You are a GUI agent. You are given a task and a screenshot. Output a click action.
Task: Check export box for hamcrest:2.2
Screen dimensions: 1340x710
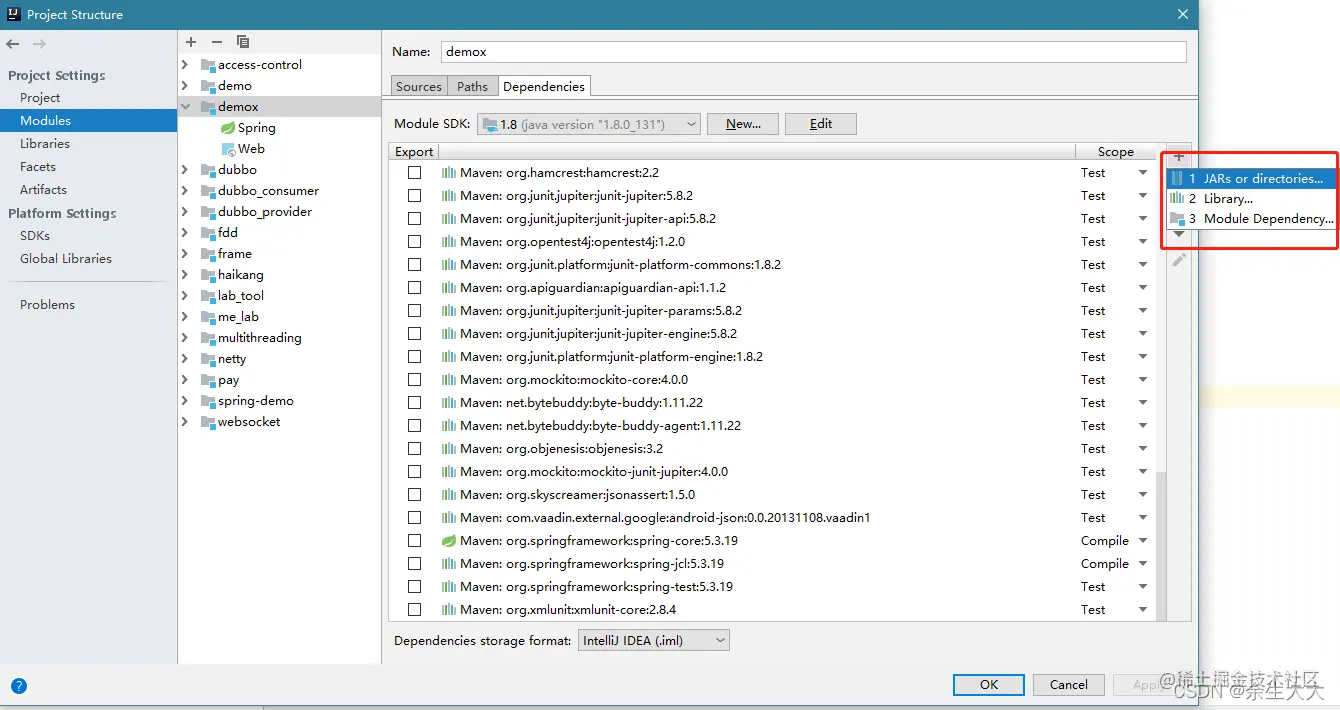pyautogui.click(x=414, y=173)
